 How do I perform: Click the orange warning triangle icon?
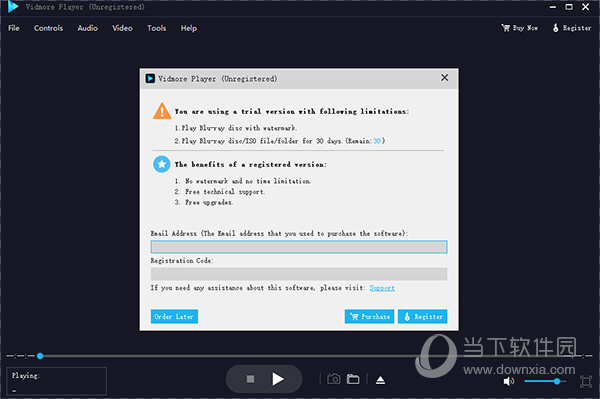pyautogui.click(x=162, y=111)
